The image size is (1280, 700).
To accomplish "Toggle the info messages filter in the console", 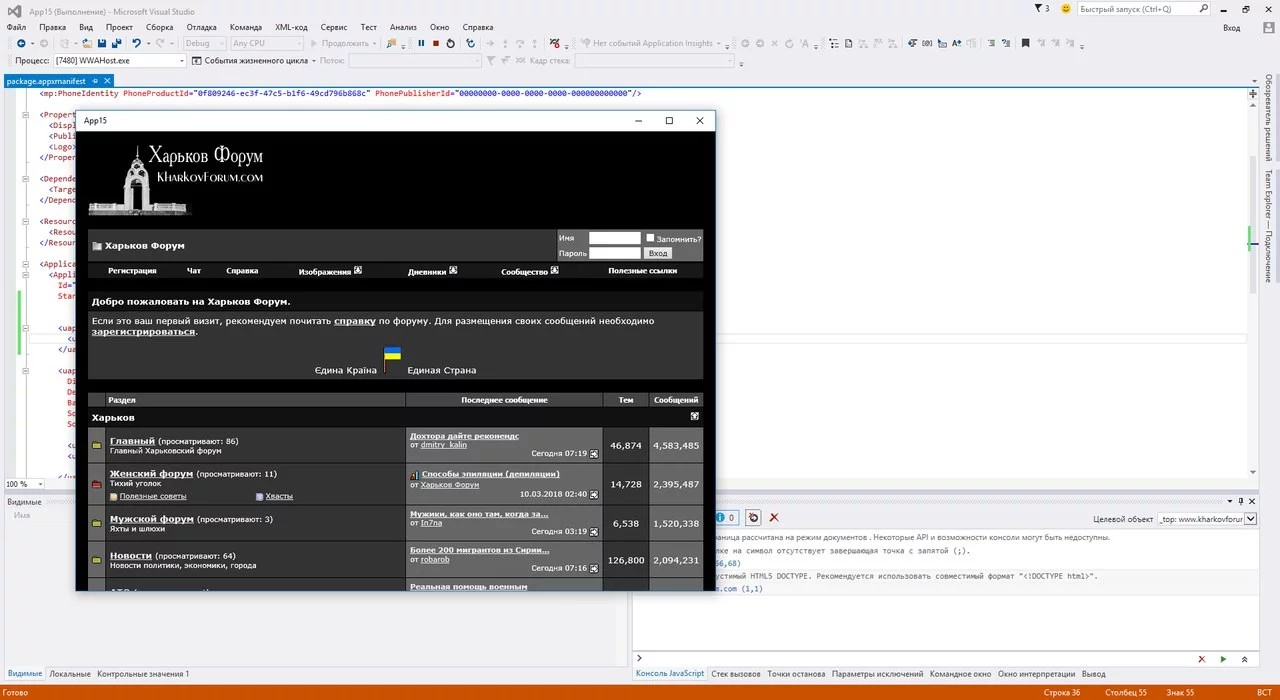I will (x=728, y=517).
